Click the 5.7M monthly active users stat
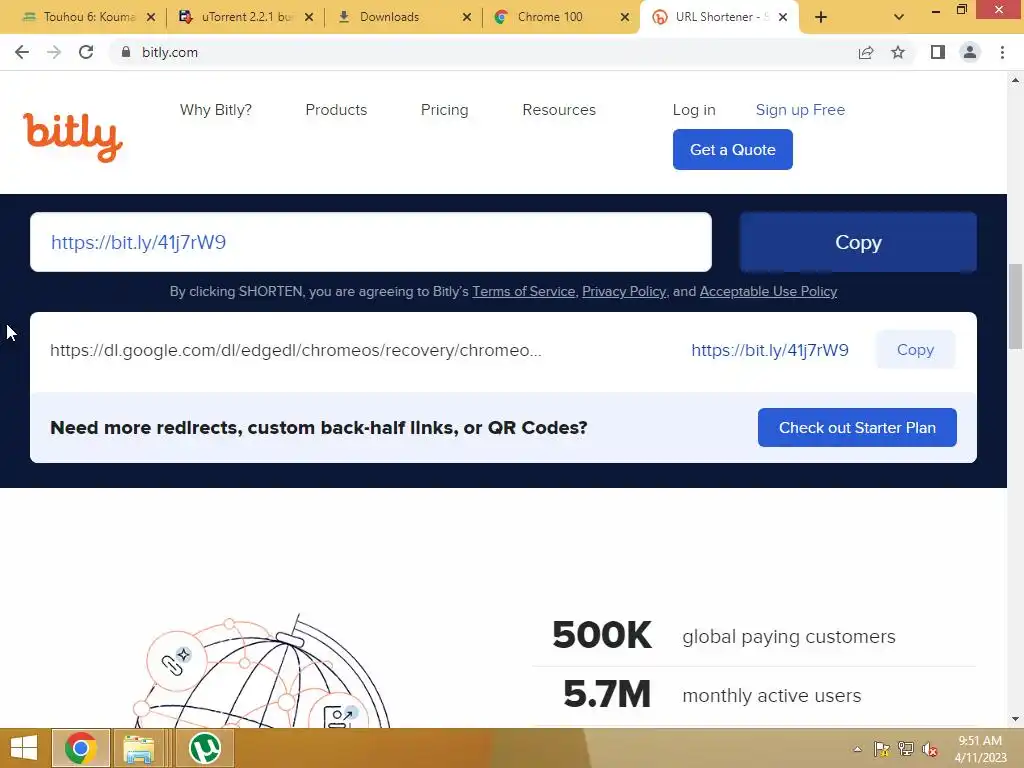Screen dimensions: 1024x768 pyautogui.click(x=712, y=694)
